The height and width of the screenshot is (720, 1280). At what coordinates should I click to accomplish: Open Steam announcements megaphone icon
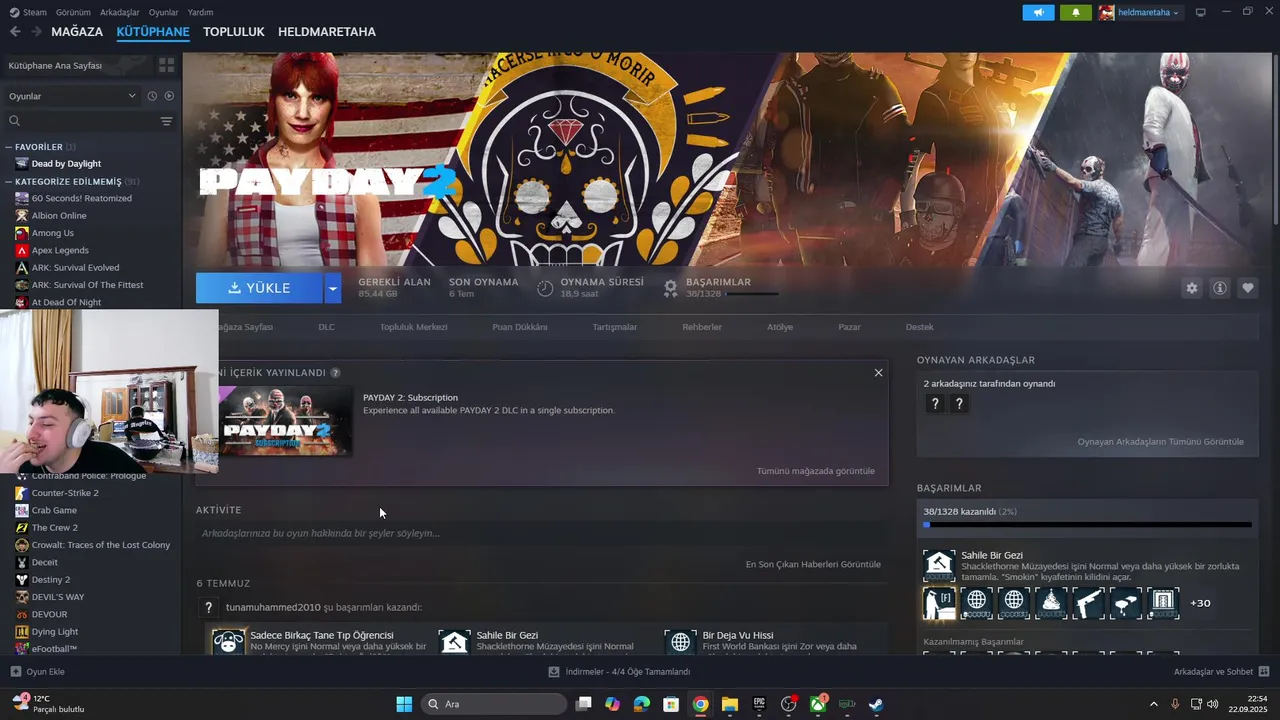(1038, 12)
